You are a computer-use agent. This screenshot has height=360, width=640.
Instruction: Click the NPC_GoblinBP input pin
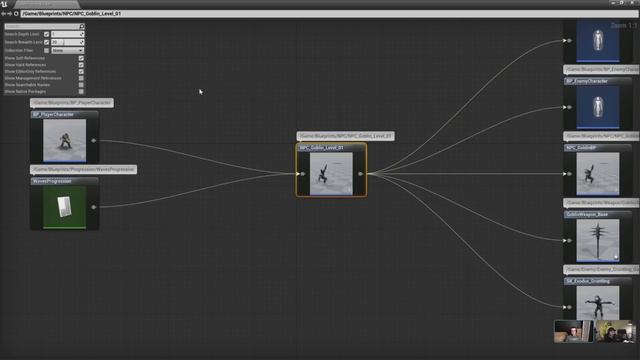pos(569,174)
